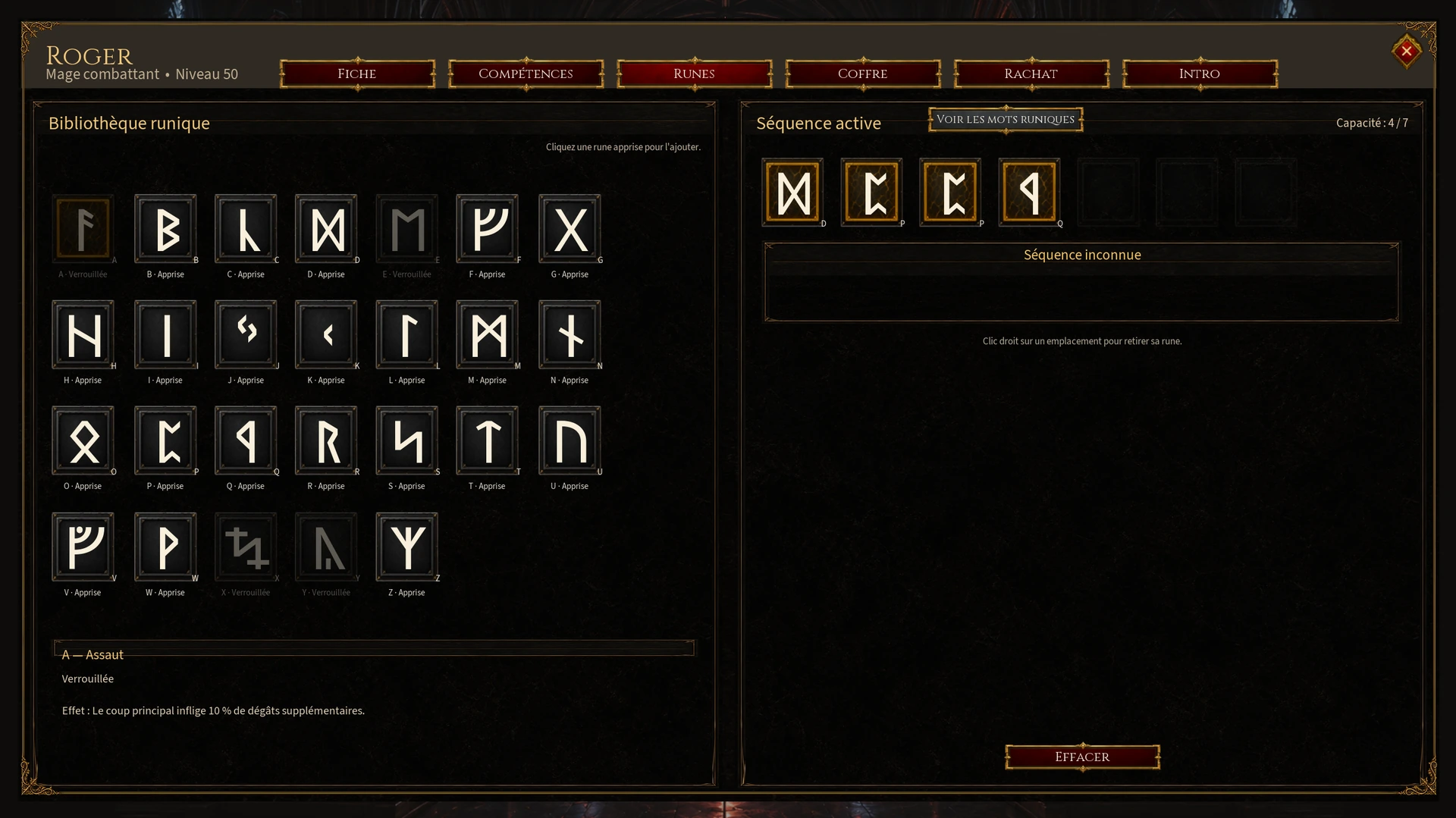This screenshot has width=1456, height=818.
Task: Choose rune M in the library
Action: pos(487,334)
